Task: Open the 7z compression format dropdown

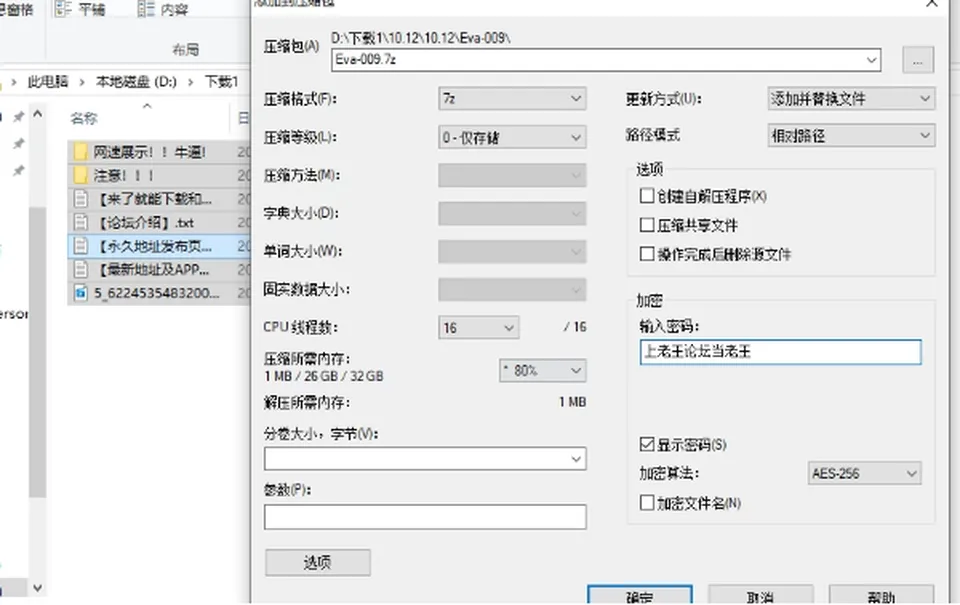Action: (512, 99)
